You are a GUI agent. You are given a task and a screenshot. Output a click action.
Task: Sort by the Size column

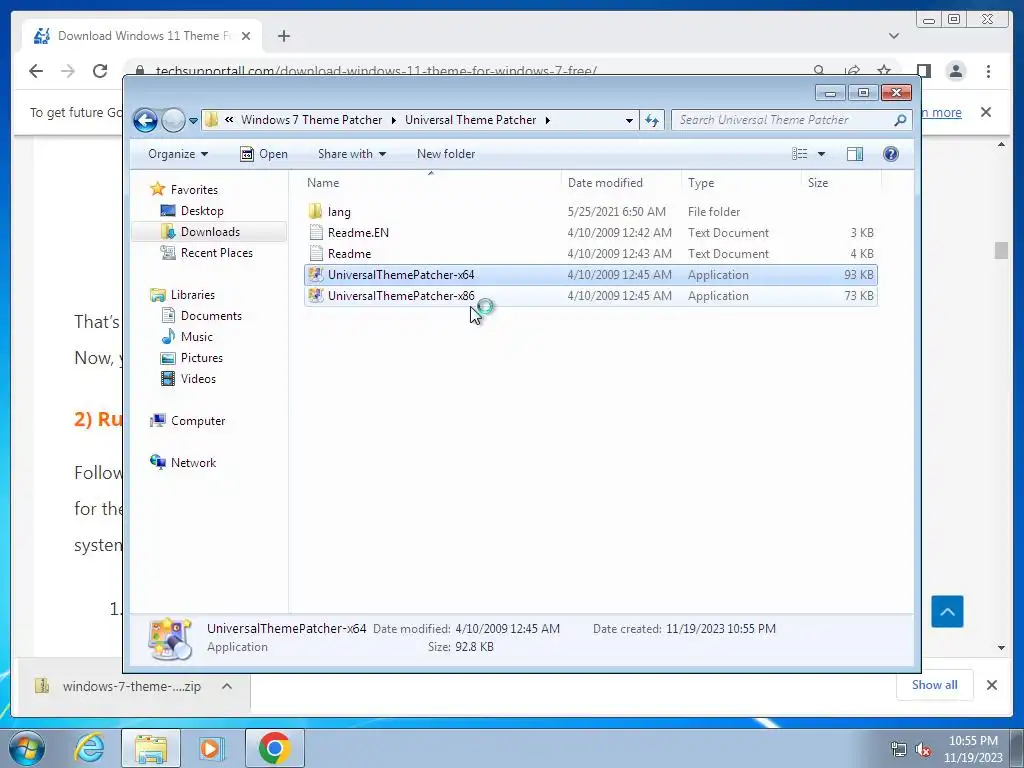point(841,183)
